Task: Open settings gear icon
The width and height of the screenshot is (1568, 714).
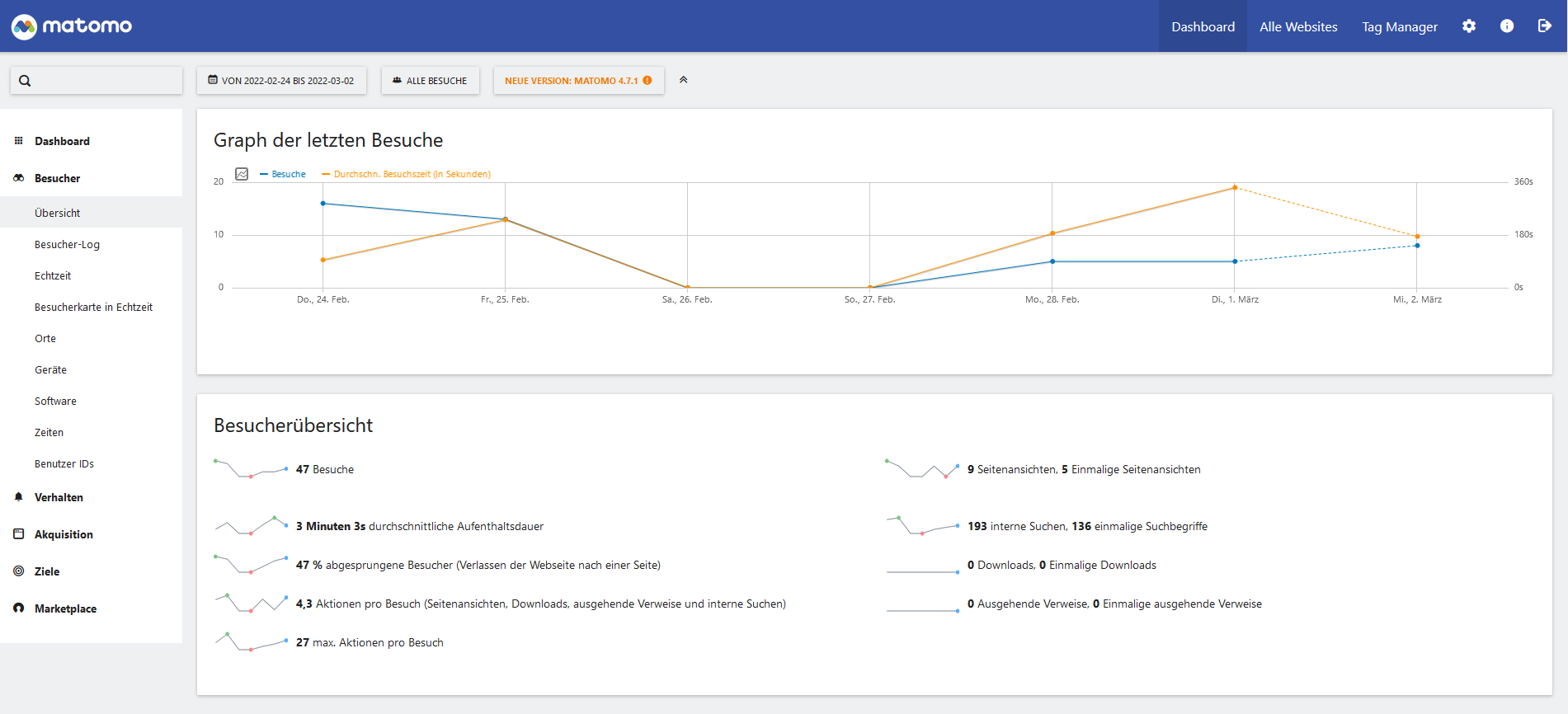Action: coord(1468,26)
